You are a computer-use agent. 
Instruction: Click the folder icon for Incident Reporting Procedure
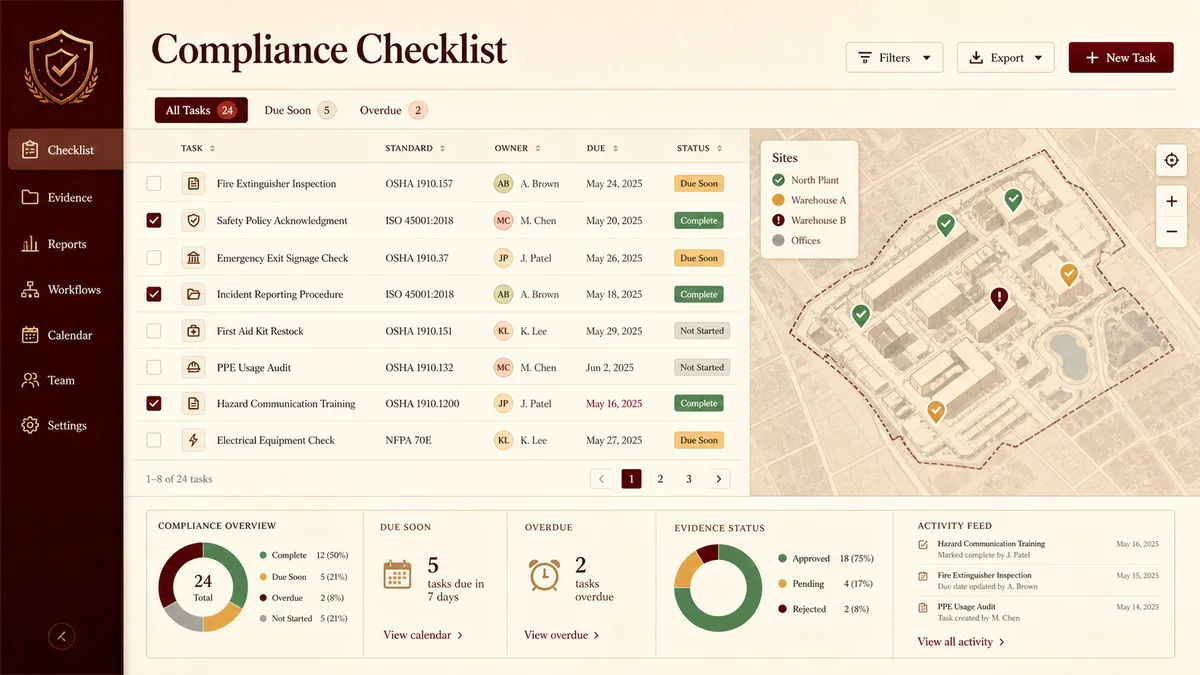[x=193, y=294]
